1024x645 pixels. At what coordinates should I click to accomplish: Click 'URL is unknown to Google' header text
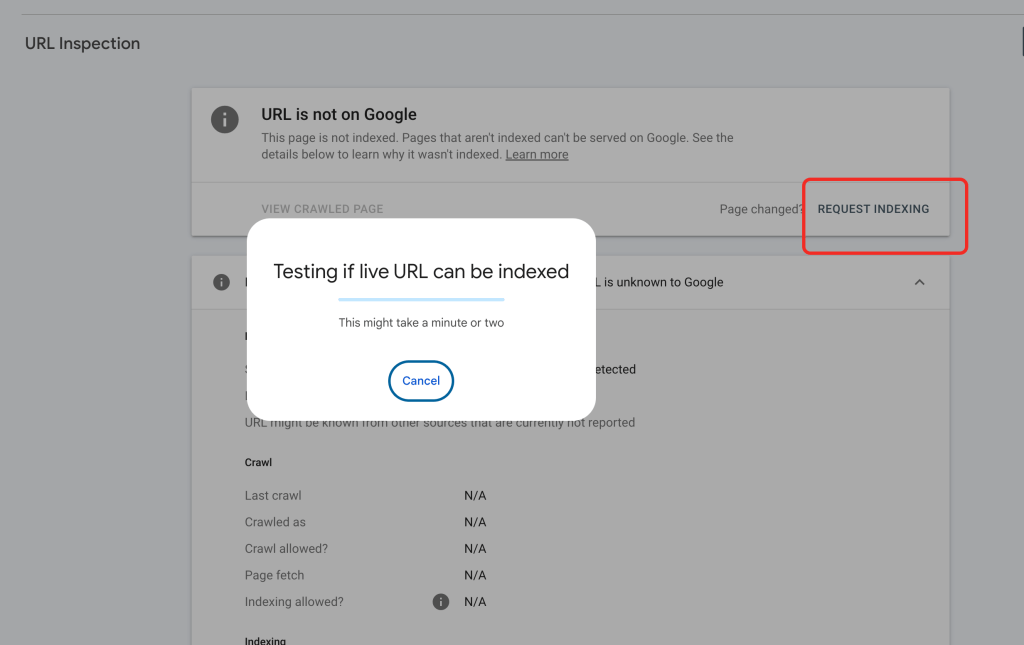pos(660,282)
